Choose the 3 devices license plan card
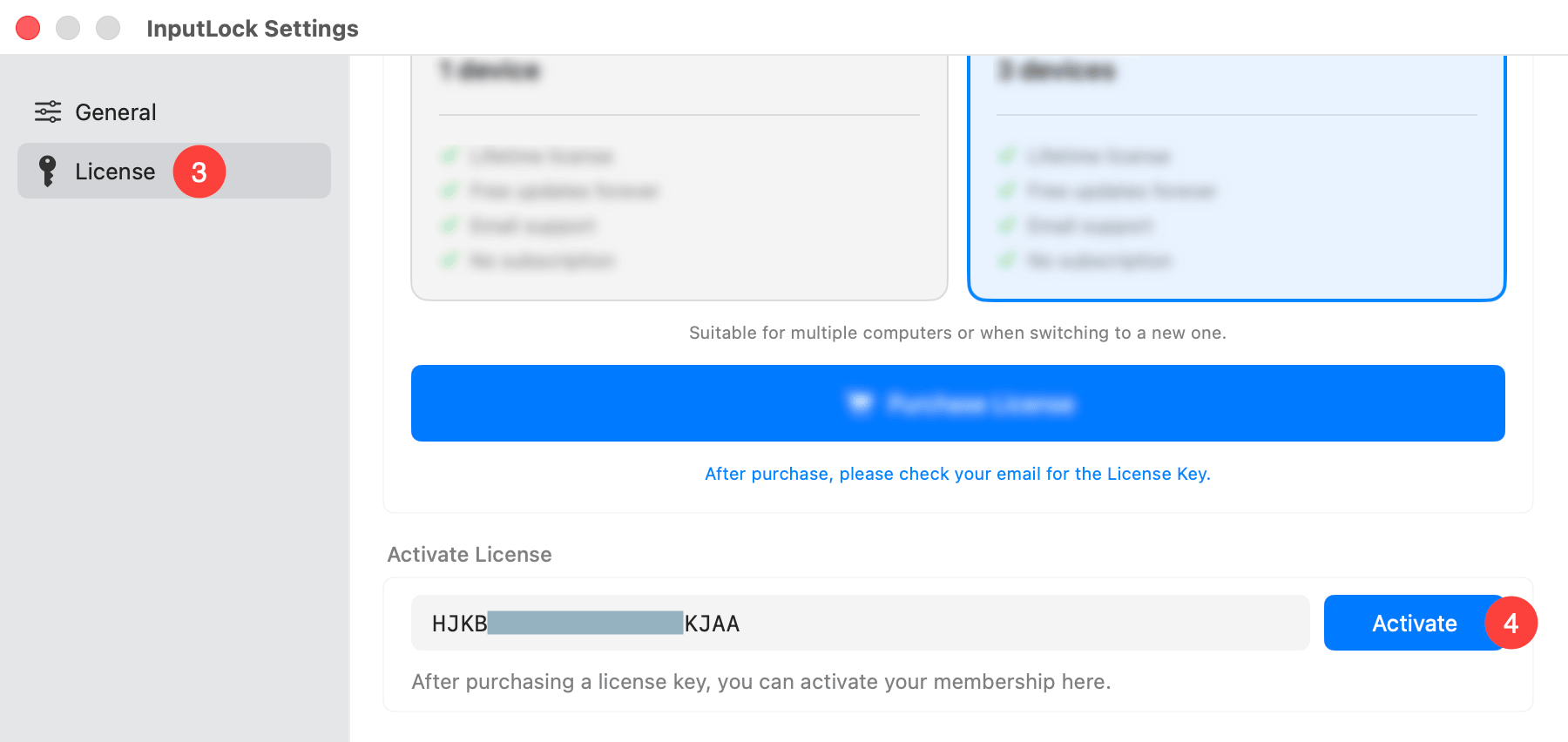 click(1236, 174)
